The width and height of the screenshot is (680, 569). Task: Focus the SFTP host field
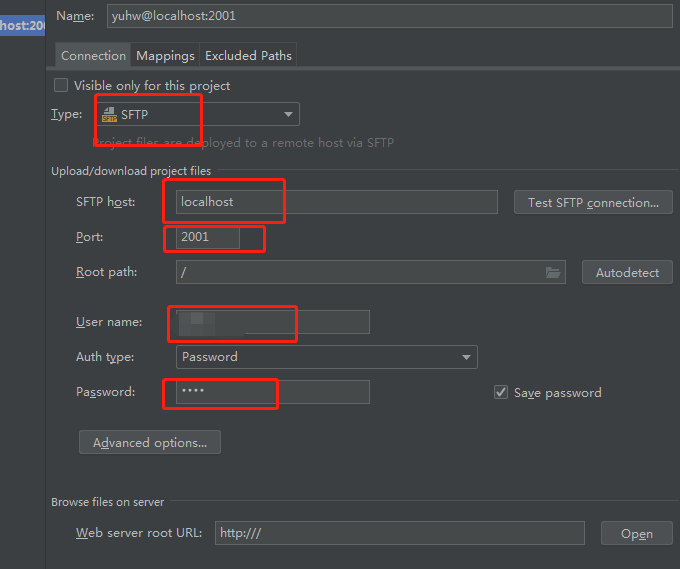(x=336, y=202)
